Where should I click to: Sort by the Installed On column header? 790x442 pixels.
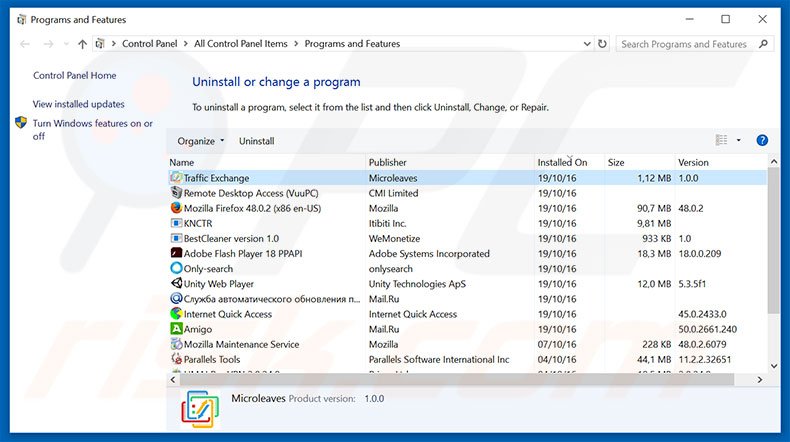[x=570, y=162]
